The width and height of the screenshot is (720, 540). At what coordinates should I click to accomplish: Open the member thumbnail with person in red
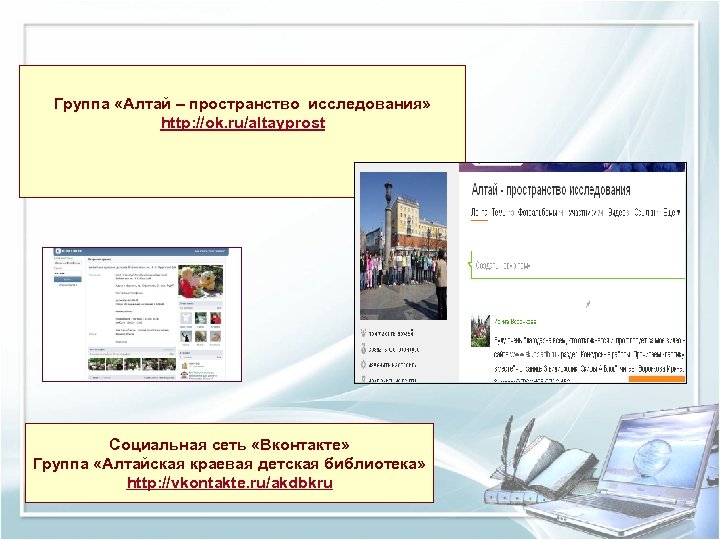pos(215,318)
